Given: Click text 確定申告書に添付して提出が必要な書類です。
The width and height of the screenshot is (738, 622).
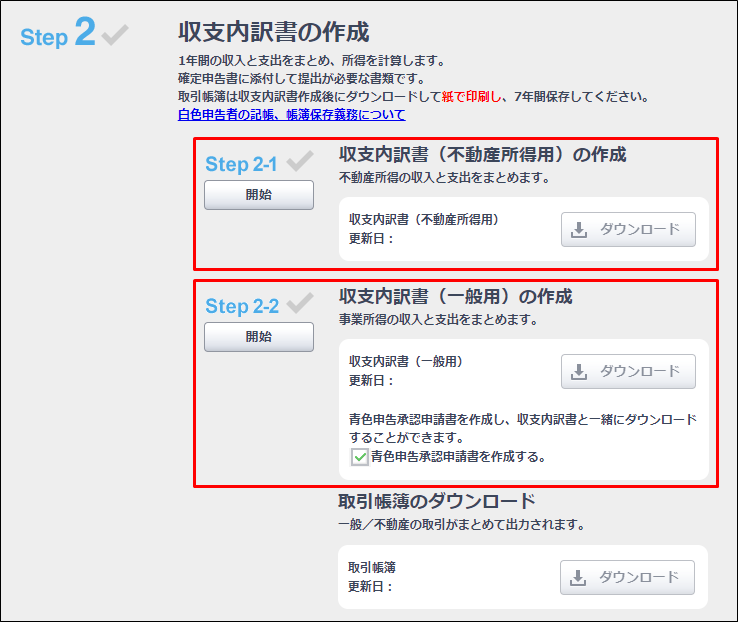Looking at the screenshot, I should 302,79.
